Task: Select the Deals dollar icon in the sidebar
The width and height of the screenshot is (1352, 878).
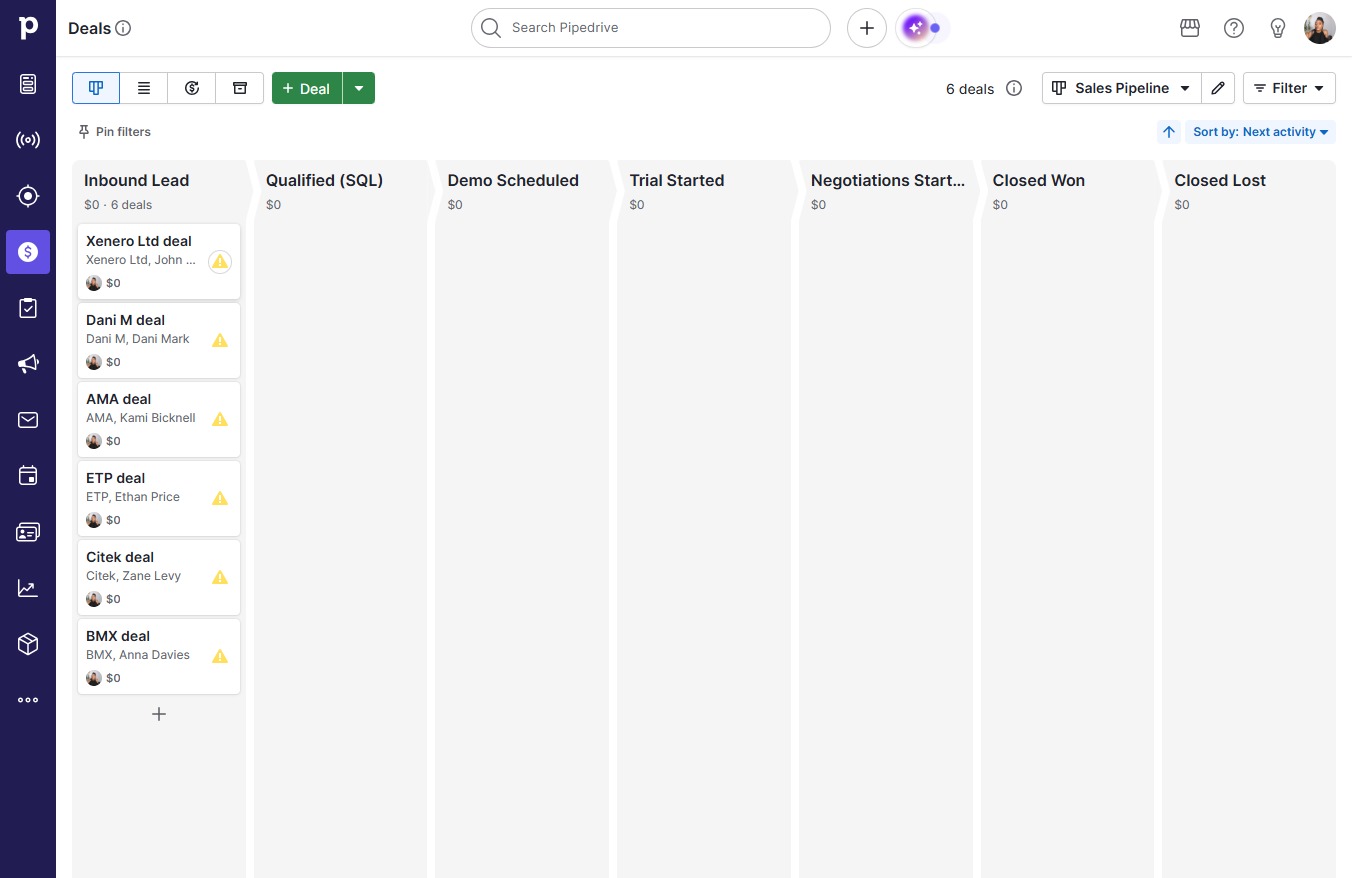Action: 28,252
